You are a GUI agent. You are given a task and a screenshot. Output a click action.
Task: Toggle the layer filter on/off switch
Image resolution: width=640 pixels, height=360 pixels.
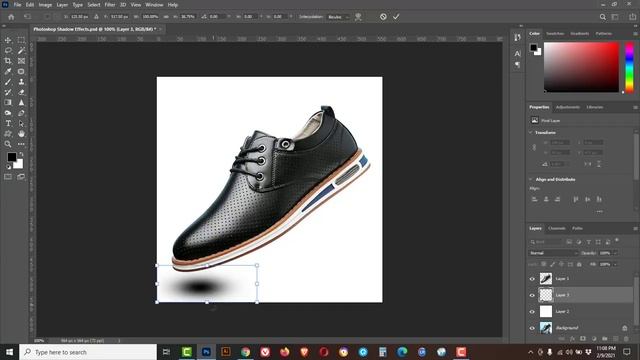click(x=617, y=240)
